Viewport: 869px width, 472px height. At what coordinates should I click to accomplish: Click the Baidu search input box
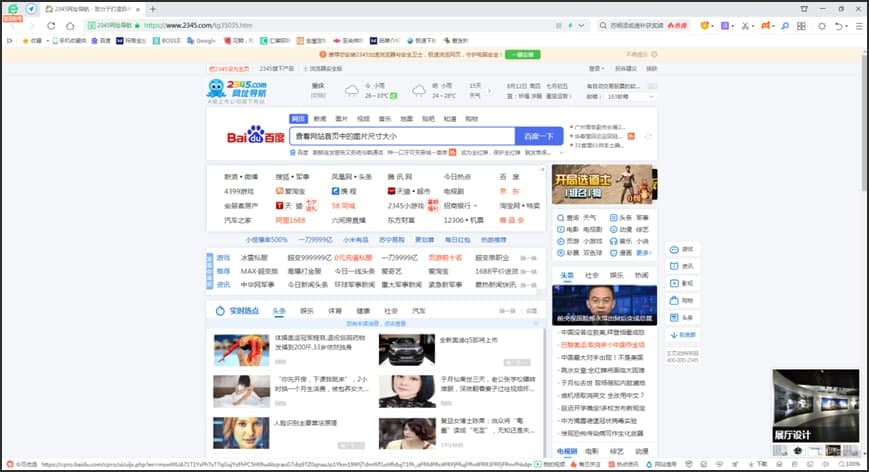400,136
